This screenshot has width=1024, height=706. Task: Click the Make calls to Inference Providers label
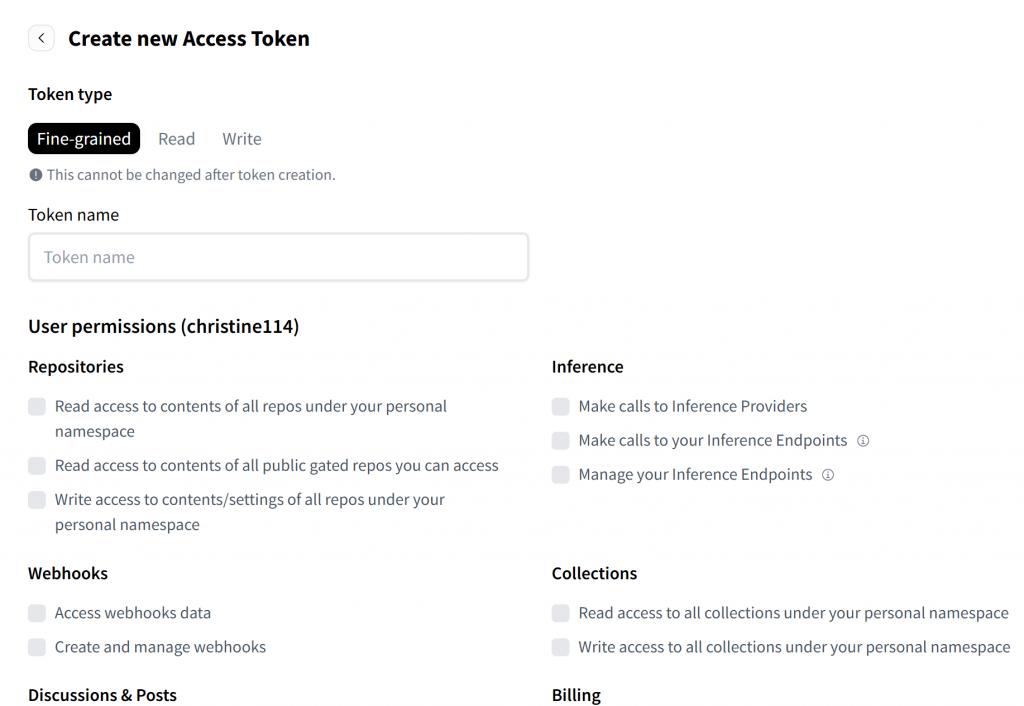point(692,407)
